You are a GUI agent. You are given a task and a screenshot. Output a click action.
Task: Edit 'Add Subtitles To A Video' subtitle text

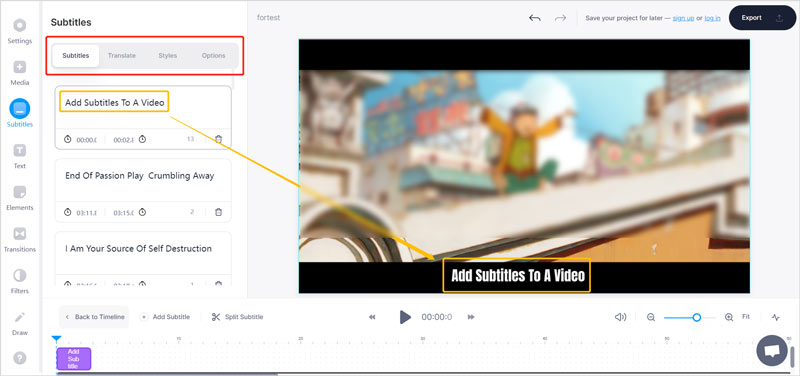tap(114, 103)
